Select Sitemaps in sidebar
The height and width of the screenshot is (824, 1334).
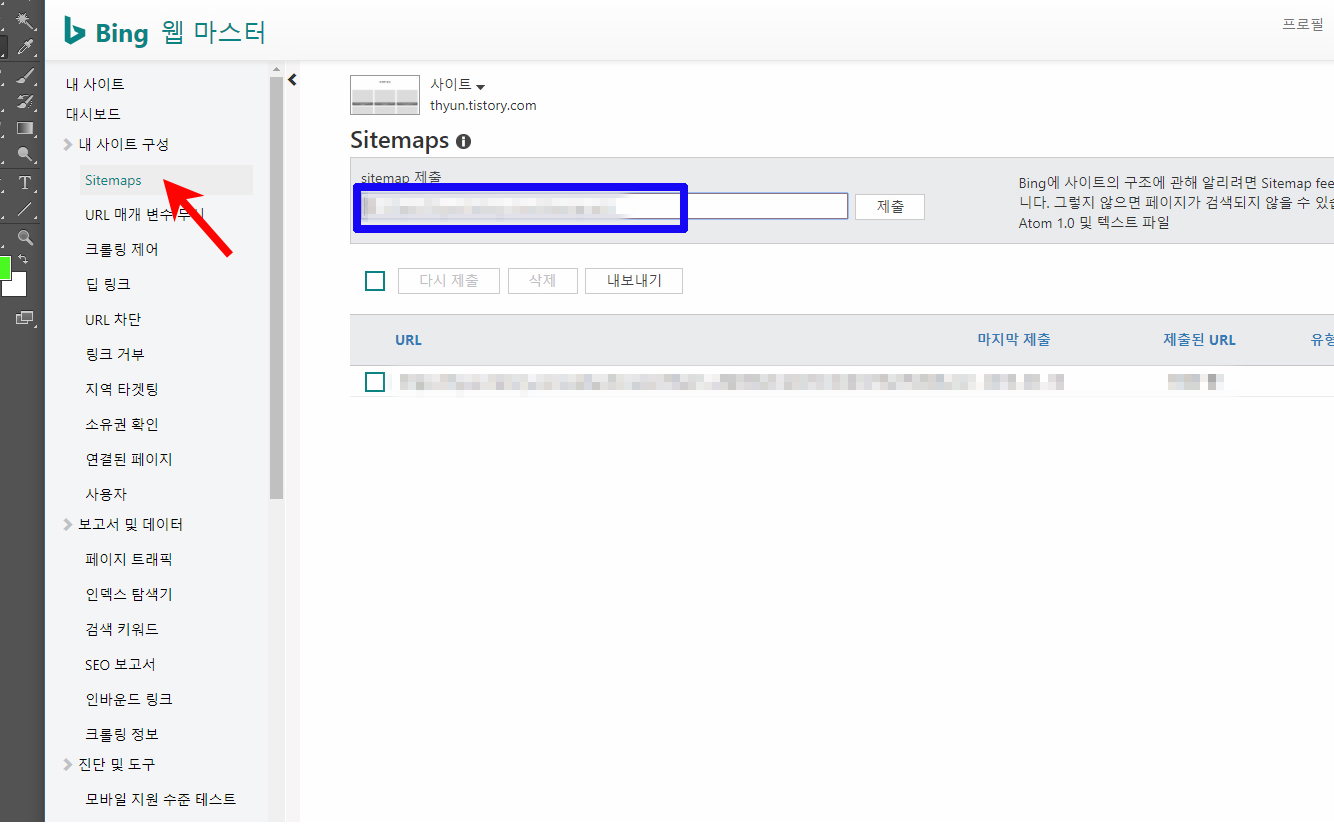tap(165, 180)
